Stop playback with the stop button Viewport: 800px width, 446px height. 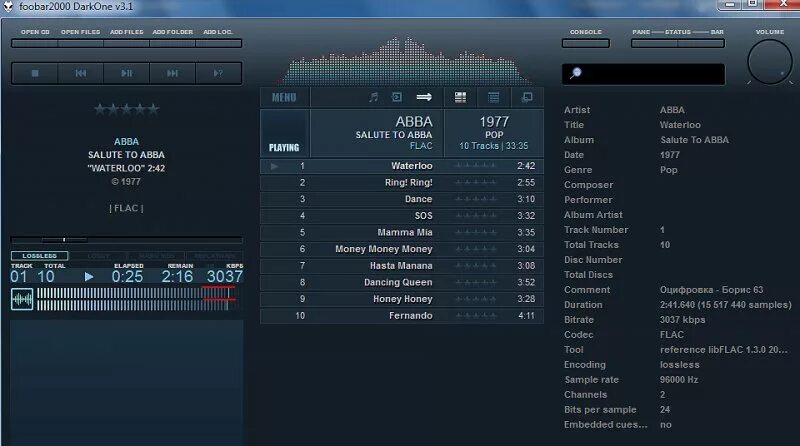point(35,73)
